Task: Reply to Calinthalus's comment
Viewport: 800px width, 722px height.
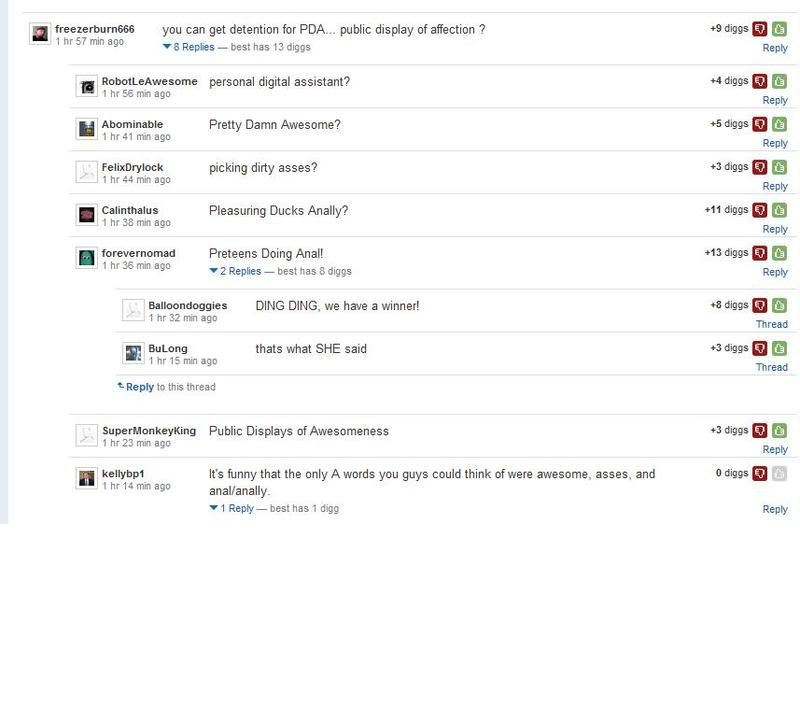Action: click(775, 229)
